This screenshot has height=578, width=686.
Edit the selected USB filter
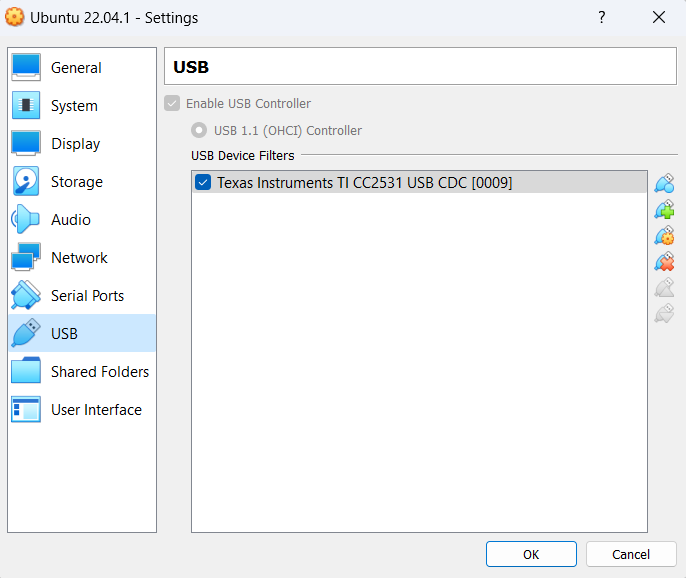[x=664, y=236]
